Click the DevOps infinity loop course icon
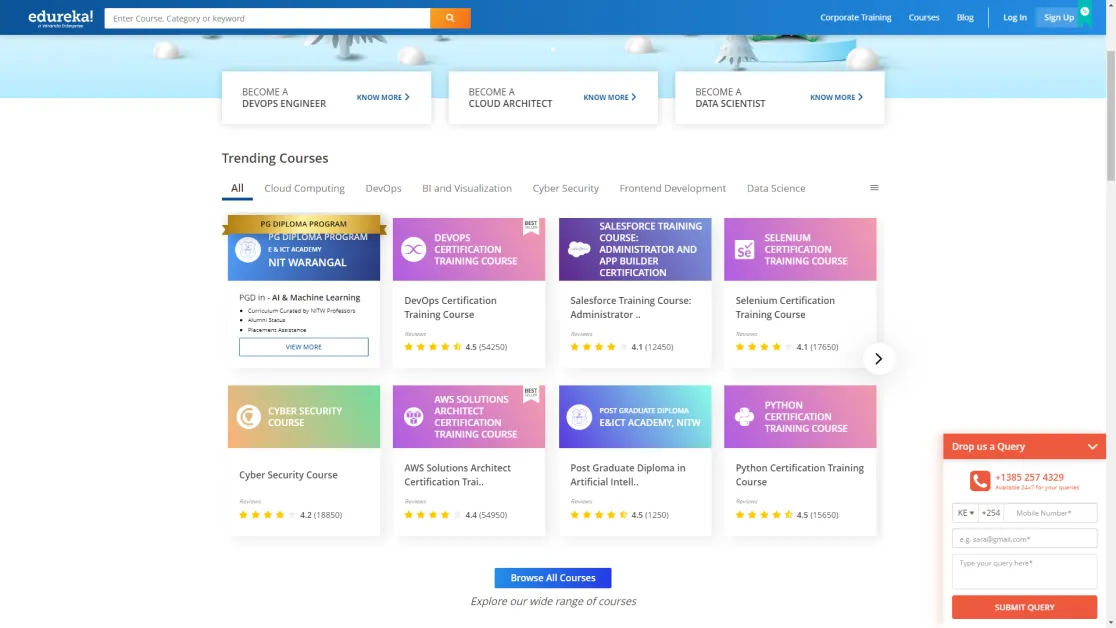Viewport: 1116px width, 628px height. (x=414, y=249)
